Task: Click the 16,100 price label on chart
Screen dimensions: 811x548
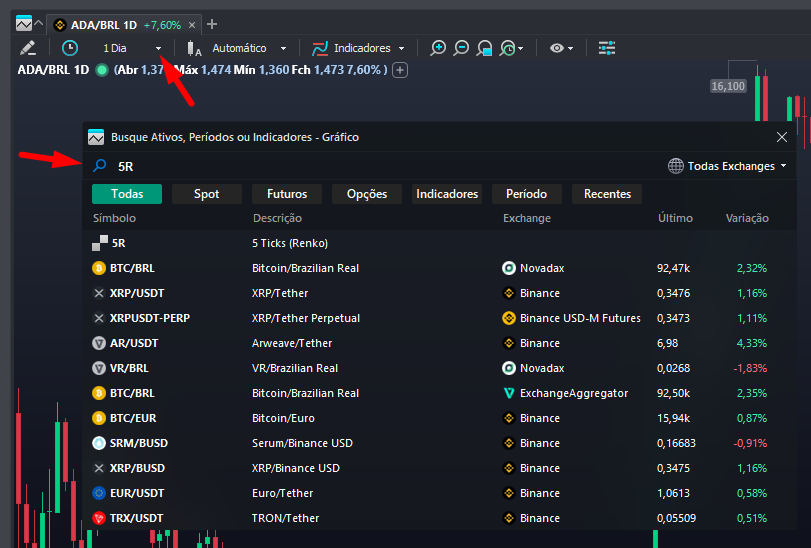Action: click(728, 86)
